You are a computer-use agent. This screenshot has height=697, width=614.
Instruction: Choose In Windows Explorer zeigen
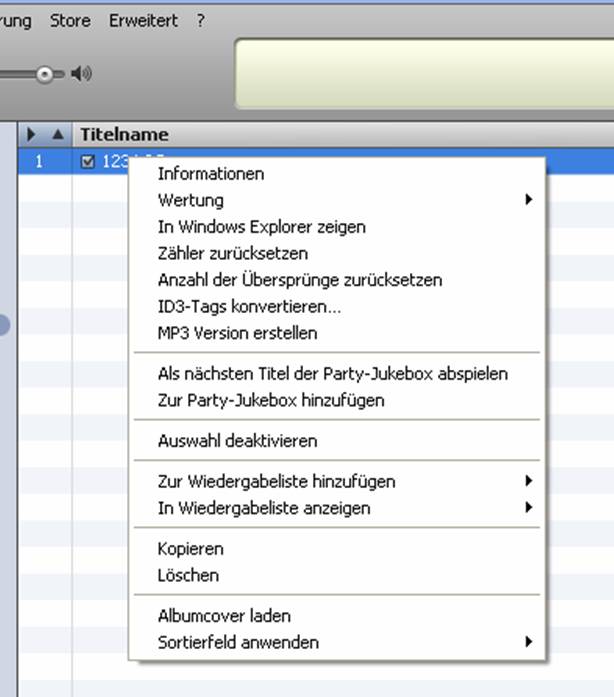point(261,227)
